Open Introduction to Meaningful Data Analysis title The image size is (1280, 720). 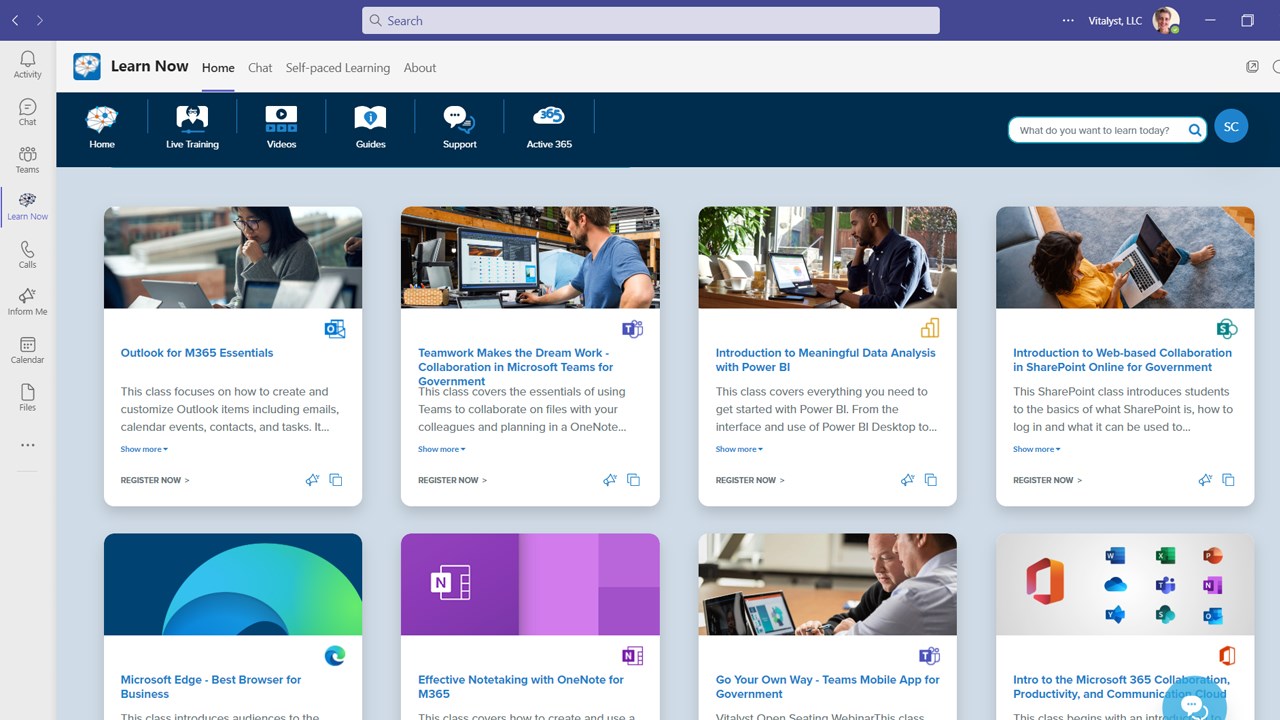(826, 360)
